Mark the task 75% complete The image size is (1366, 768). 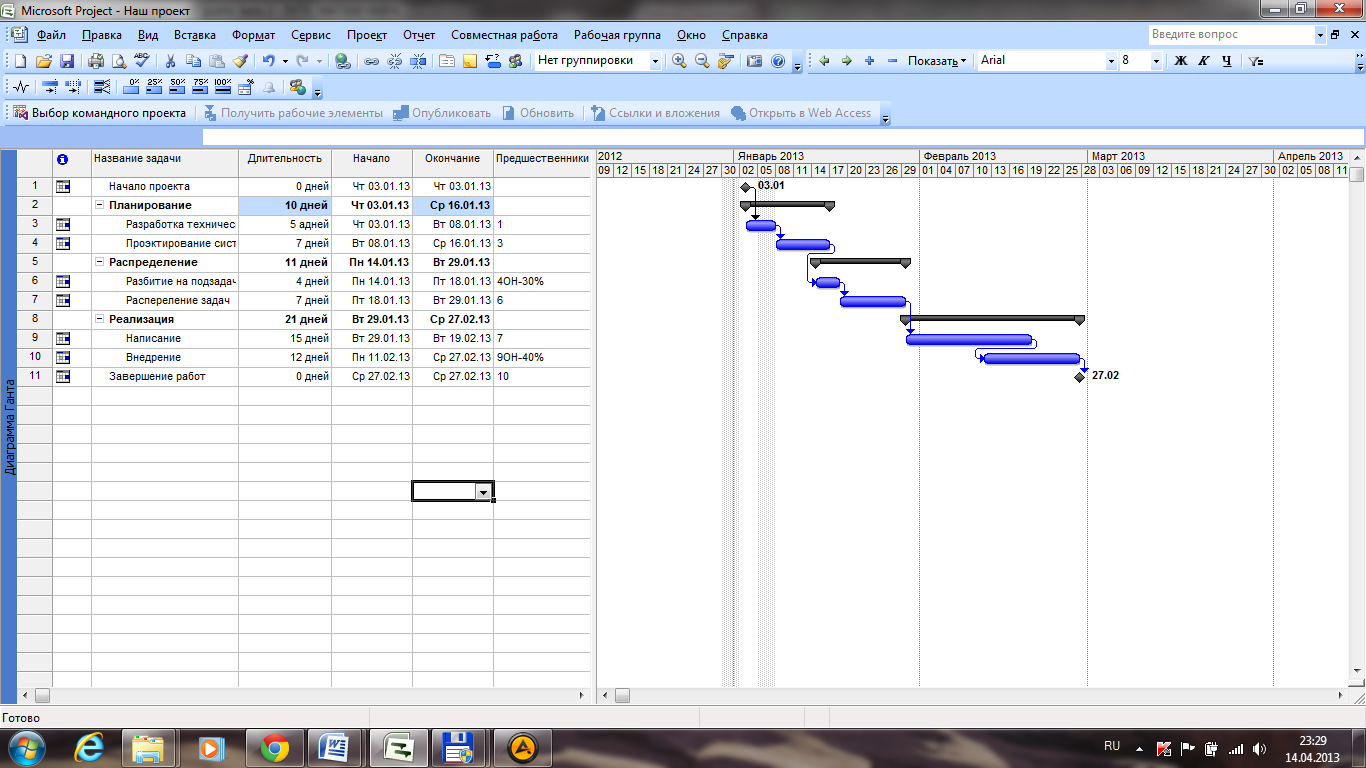point(200,87)
